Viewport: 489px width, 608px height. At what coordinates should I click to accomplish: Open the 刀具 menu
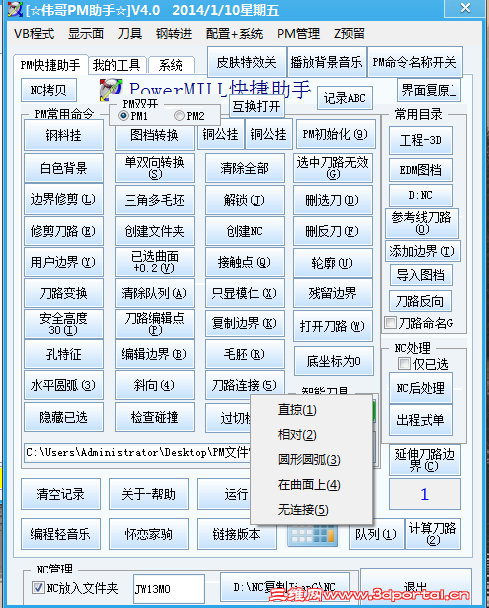click(x=130, y=34)
